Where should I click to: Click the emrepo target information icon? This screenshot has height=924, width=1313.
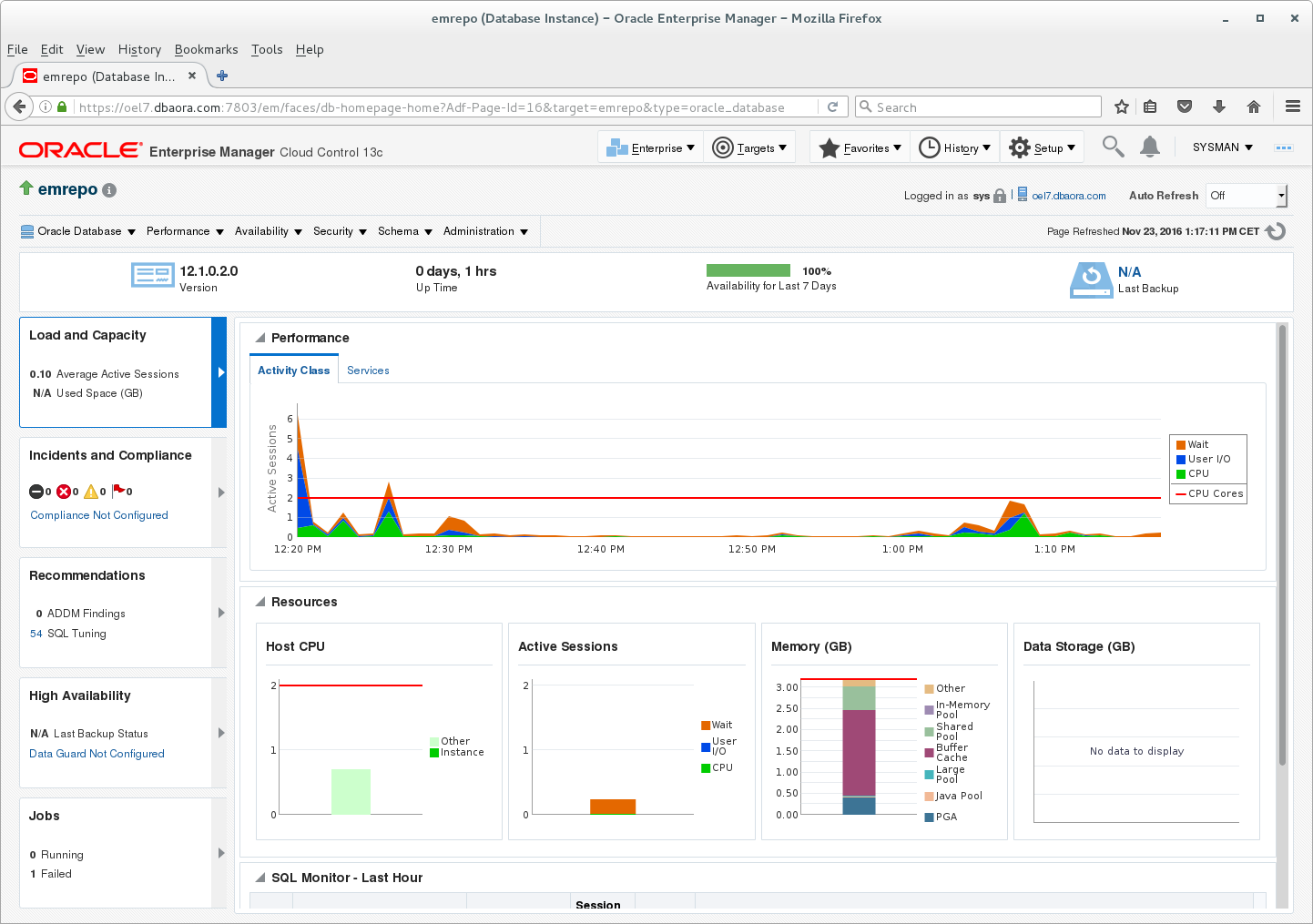(x=109, y=190)
